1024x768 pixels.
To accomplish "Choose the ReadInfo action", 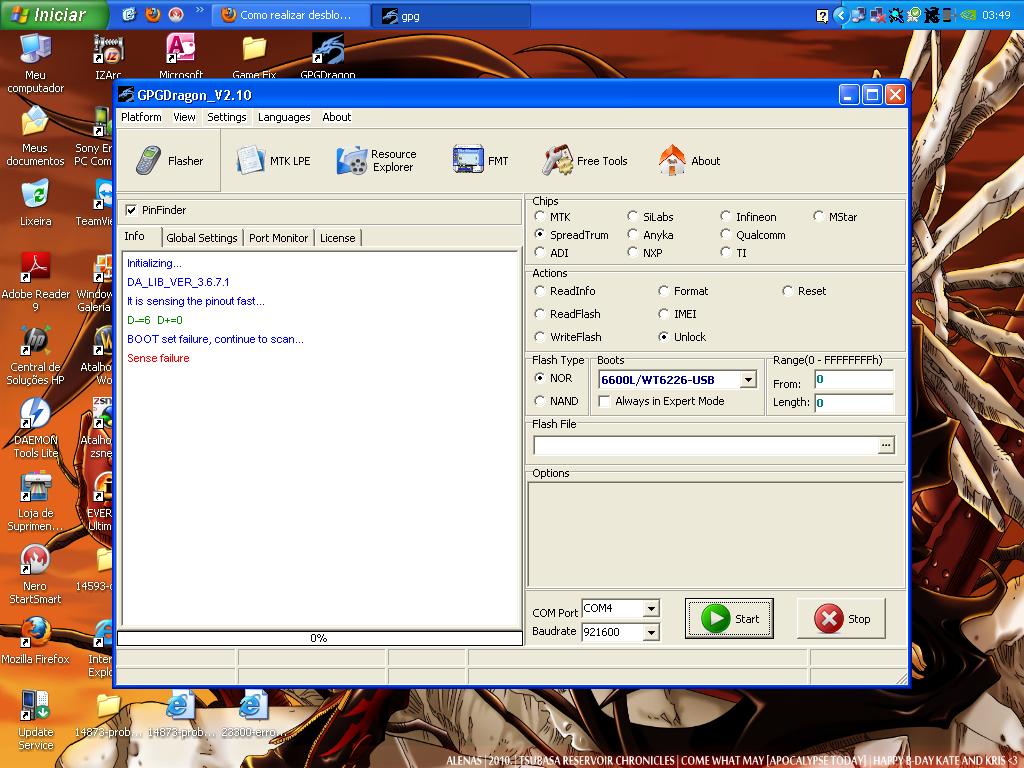I will [x=539, y=291].
